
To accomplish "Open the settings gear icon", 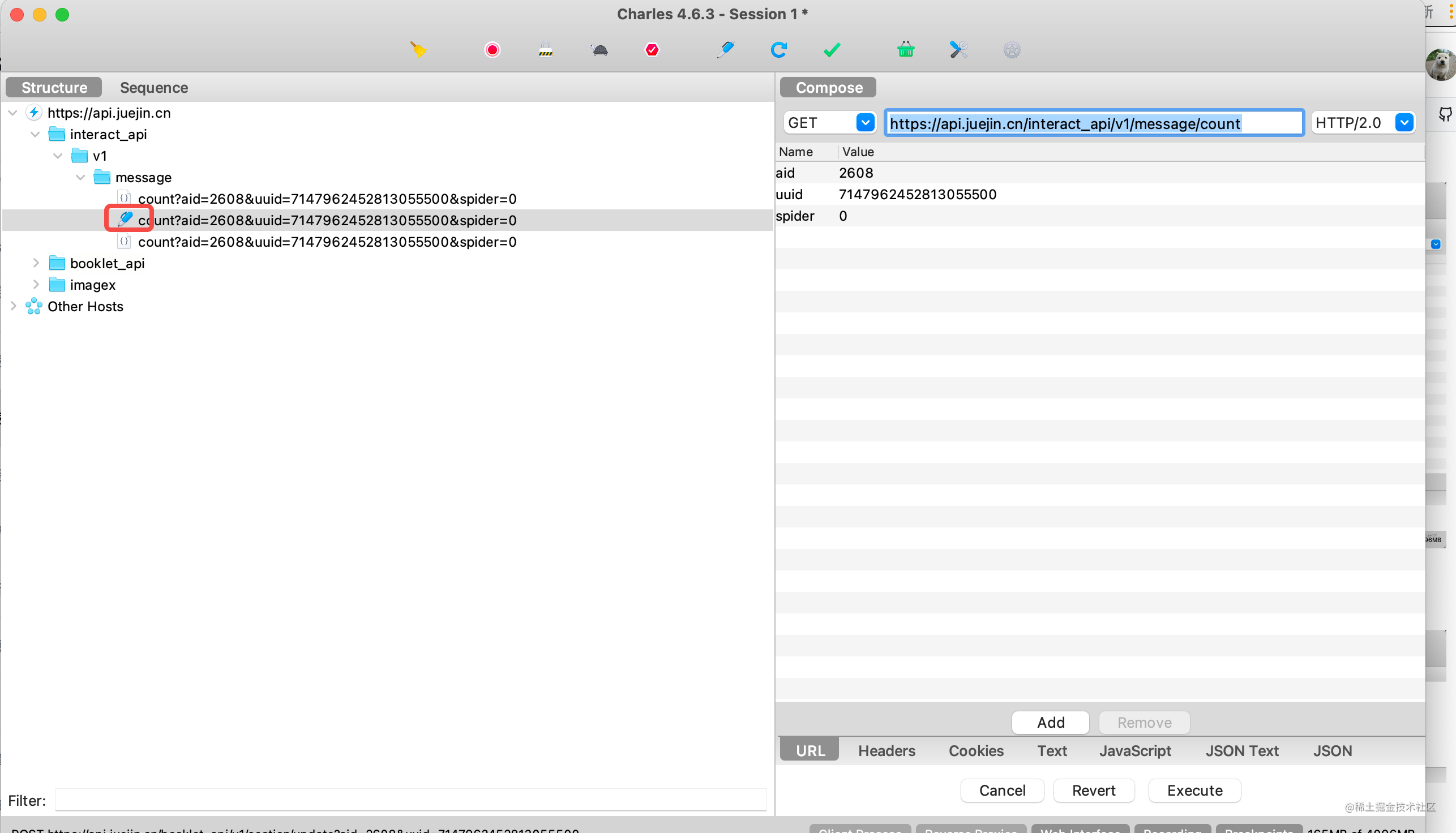I will pos(1011,50).
